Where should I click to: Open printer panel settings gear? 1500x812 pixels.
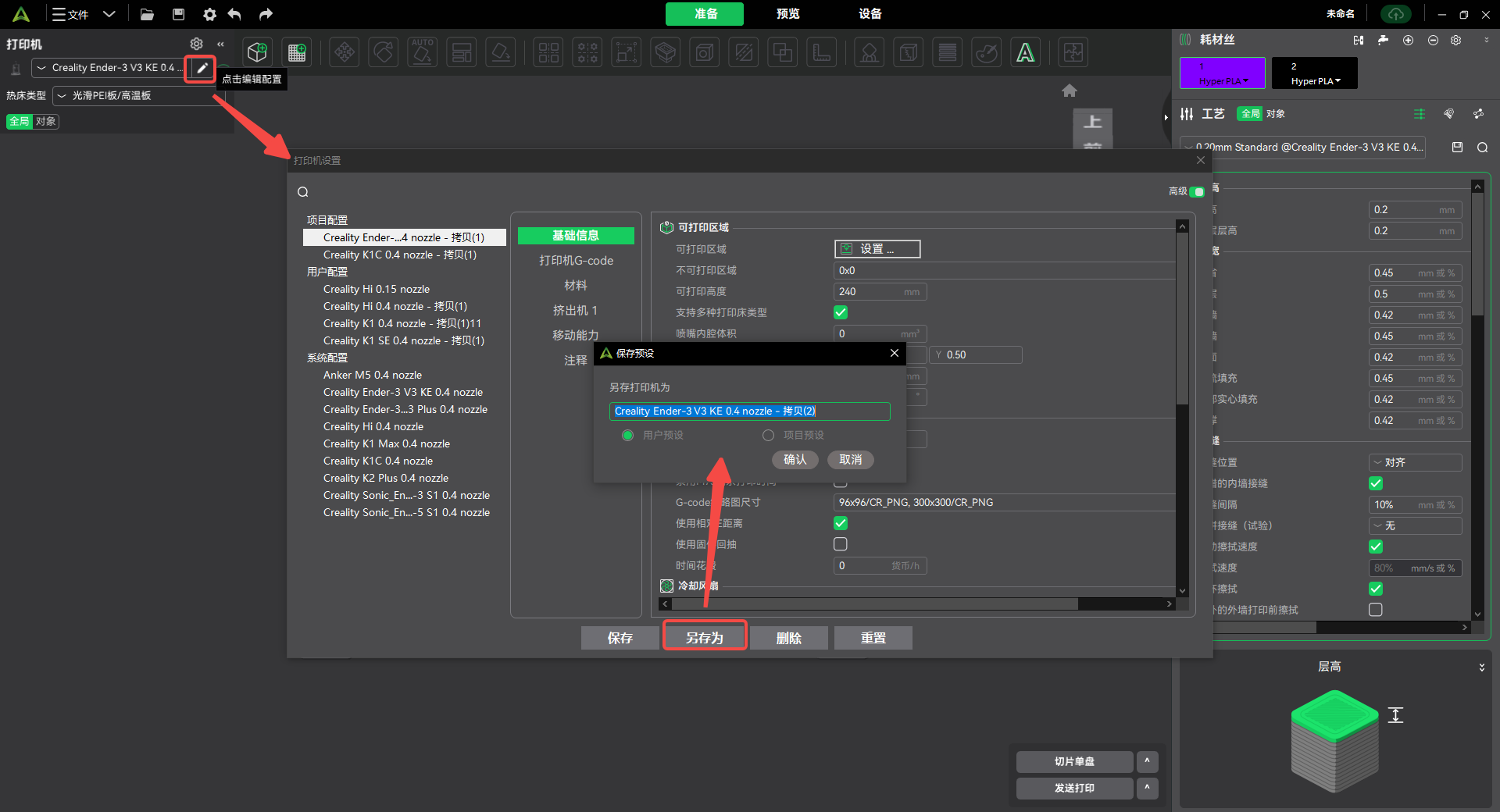tap(197, 44)
